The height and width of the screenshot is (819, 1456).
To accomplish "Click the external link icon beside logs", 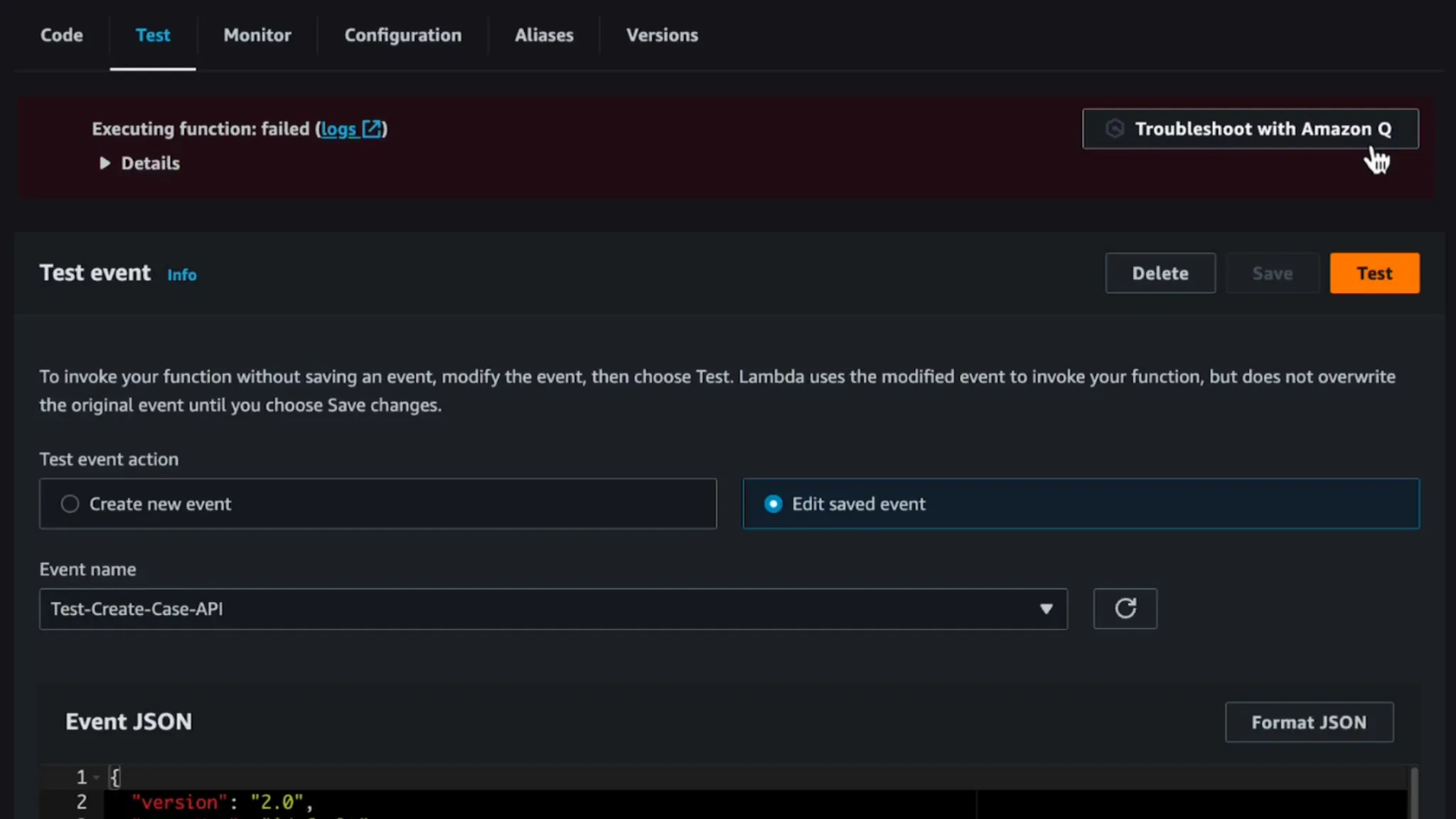I will (x=372, y=129).
